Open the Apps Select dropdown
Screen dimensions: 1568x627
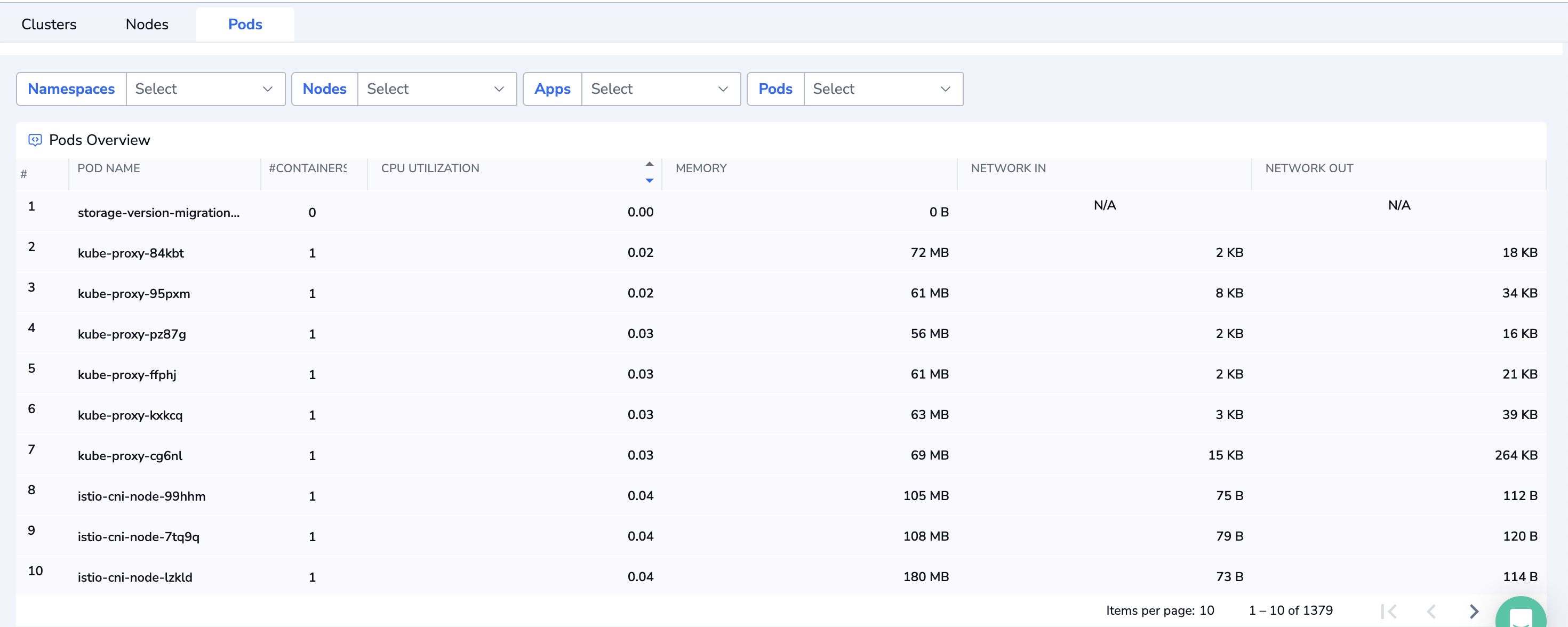click(660, 89)
